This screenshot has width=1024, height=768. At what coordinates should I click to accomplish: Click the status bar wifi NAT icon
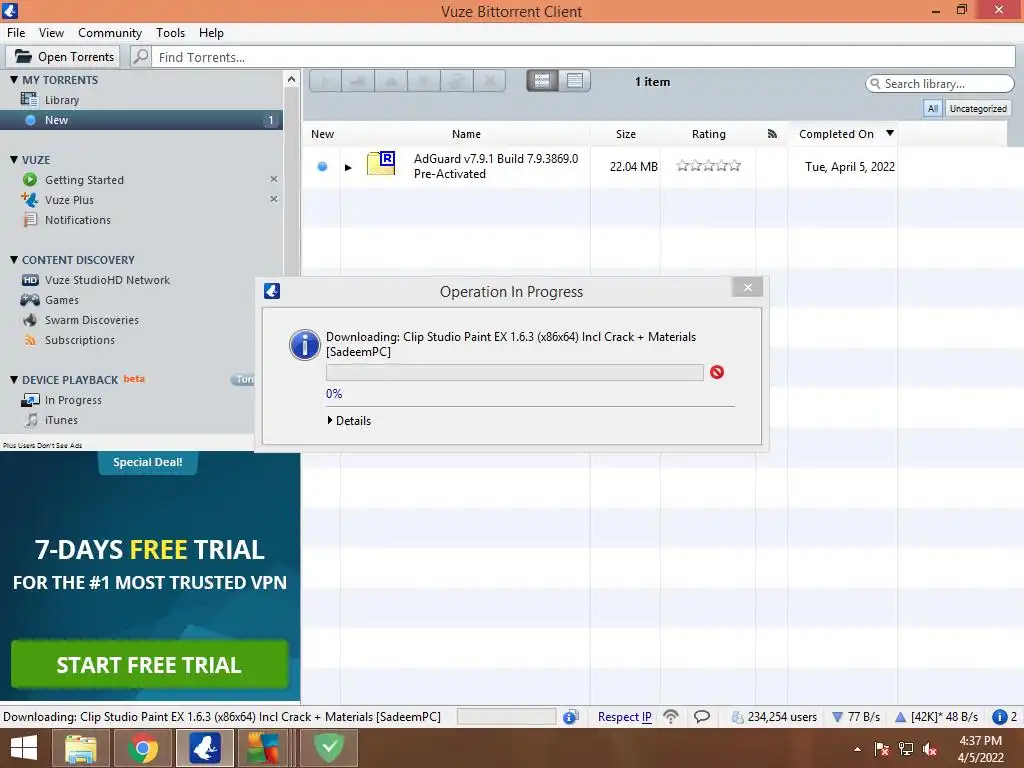point(671,716)
